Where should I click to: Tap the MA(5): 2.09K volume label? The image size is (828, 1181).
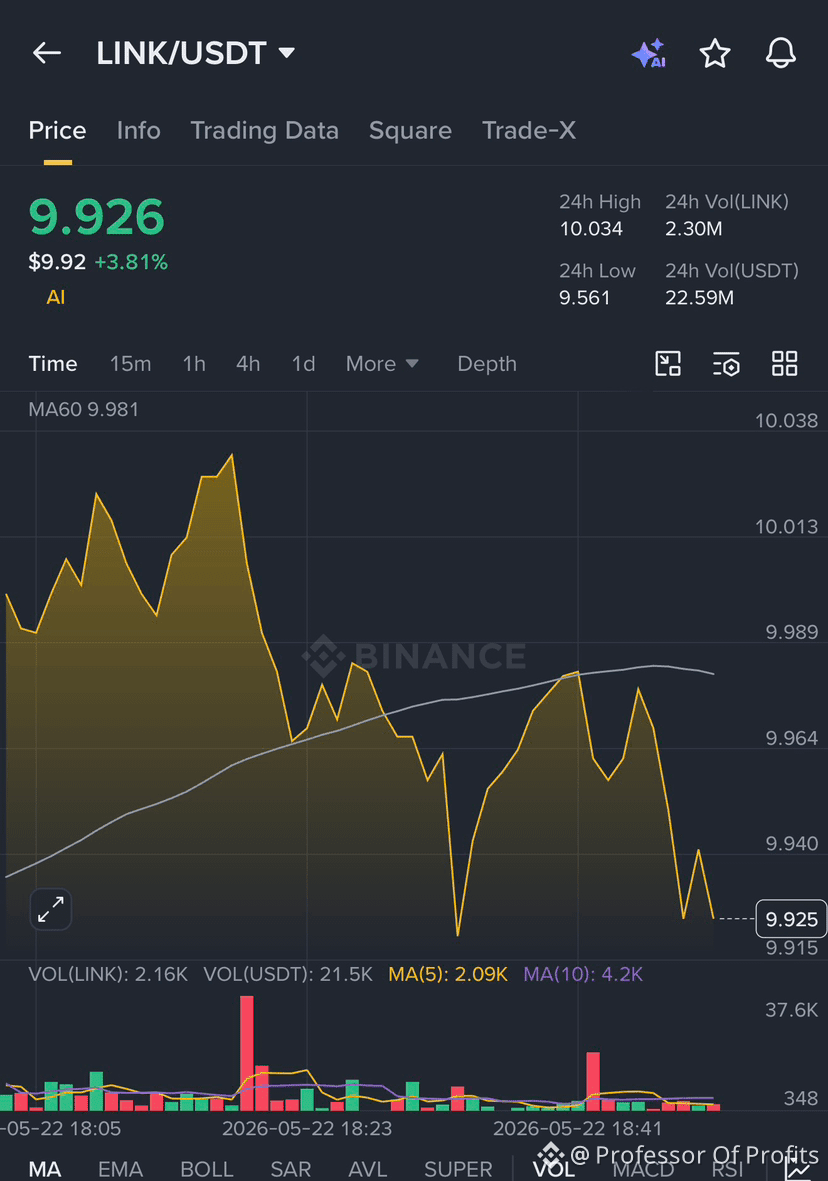(x=448, y=975)
